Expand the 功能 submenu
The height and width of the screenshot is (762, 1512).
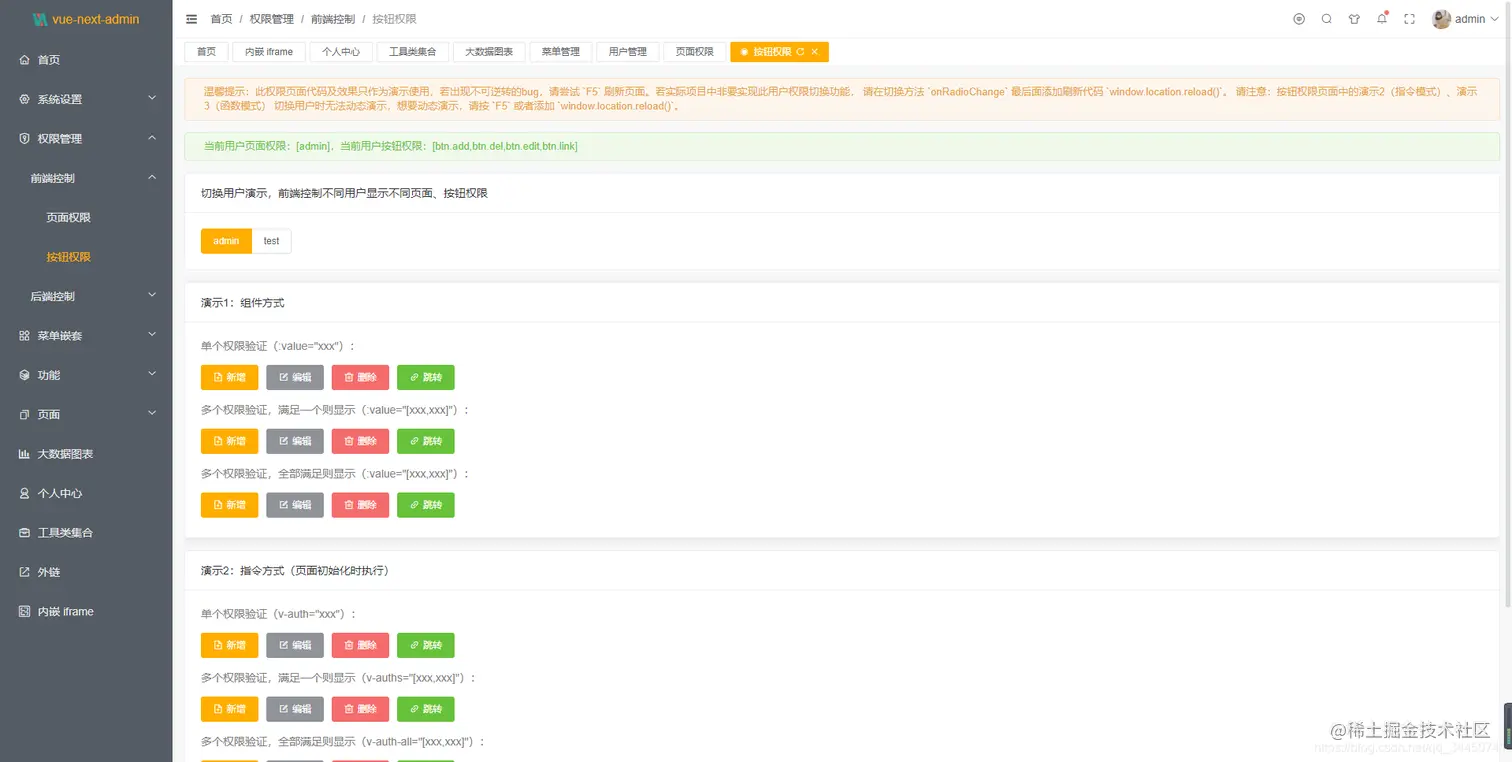click(152, 375)
